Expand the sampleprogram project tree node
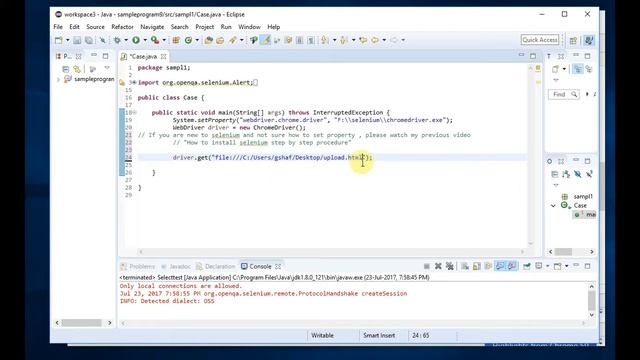 (x=58, y=80)
